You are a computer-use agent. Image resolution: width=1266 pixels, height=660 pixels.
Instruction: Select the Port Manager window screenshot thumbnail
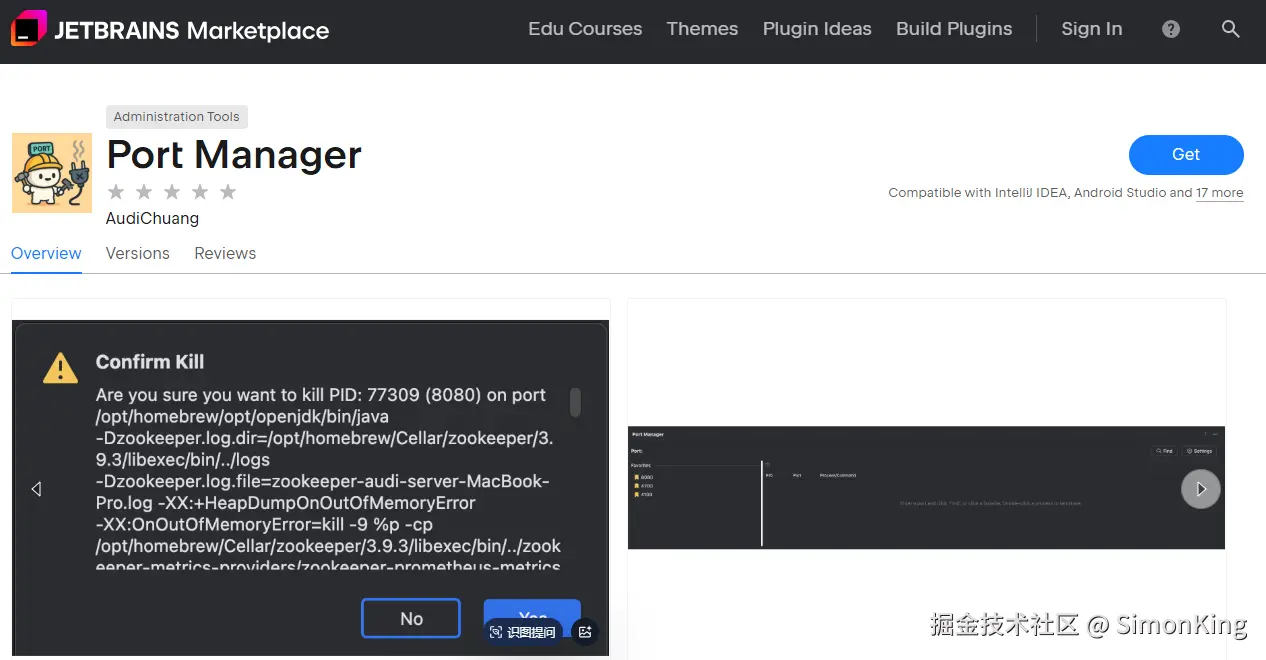click(x=926, y=487)
